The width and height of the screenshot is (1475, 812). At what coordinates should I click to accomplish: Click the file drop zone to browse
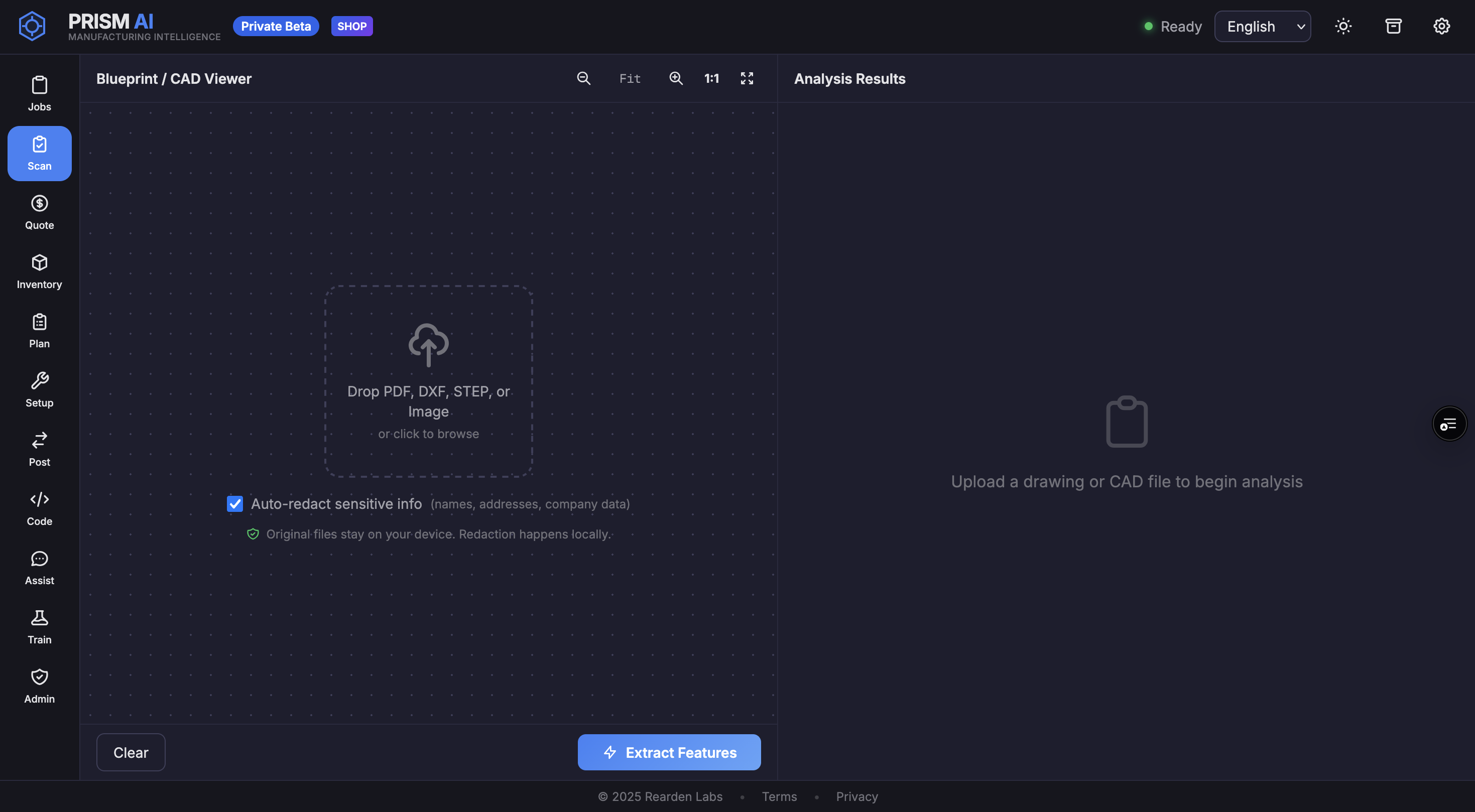[x=428, y=380]
